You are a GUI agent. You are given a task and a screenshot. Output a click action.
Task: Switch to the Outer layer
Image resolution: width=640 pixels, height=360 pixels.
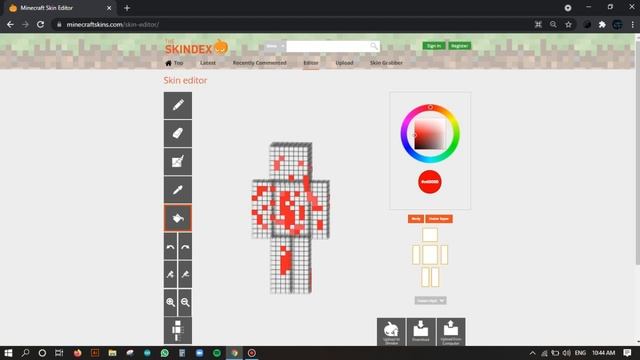pyautogui.click(x=439, y=219)
